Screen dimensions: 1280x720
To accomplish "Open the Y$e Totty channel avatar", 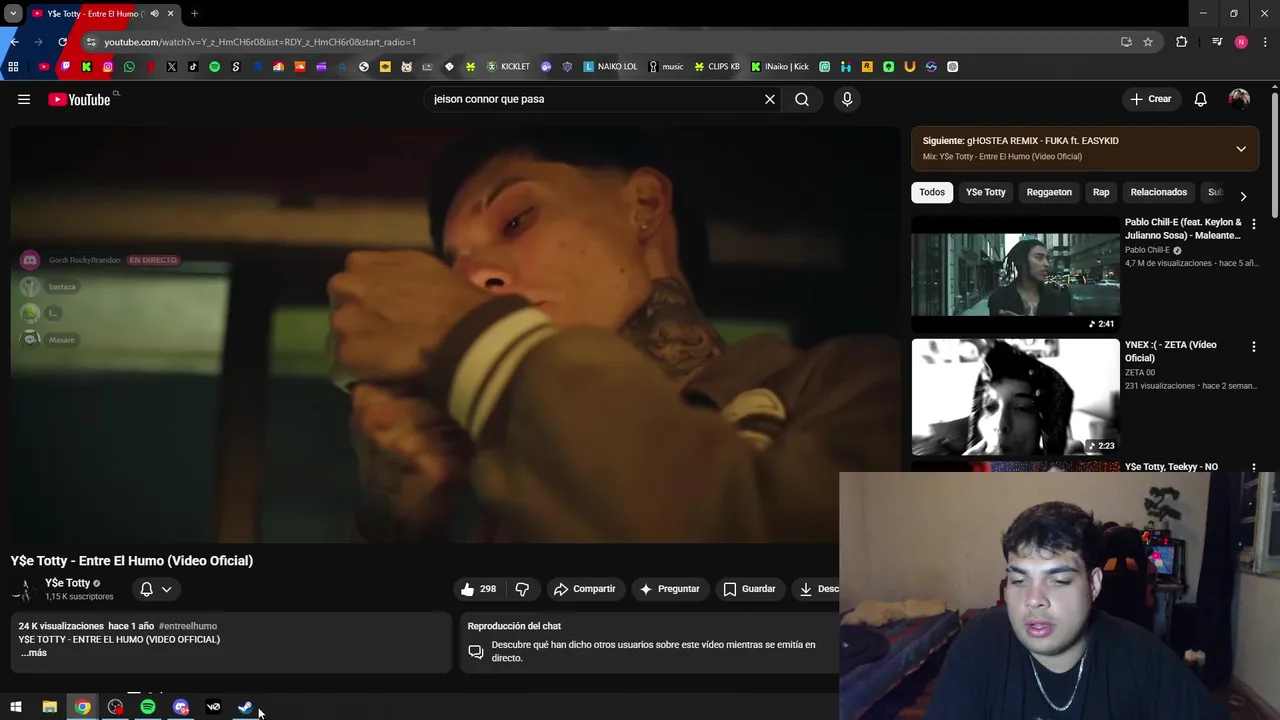I will (x=23, y=589).
